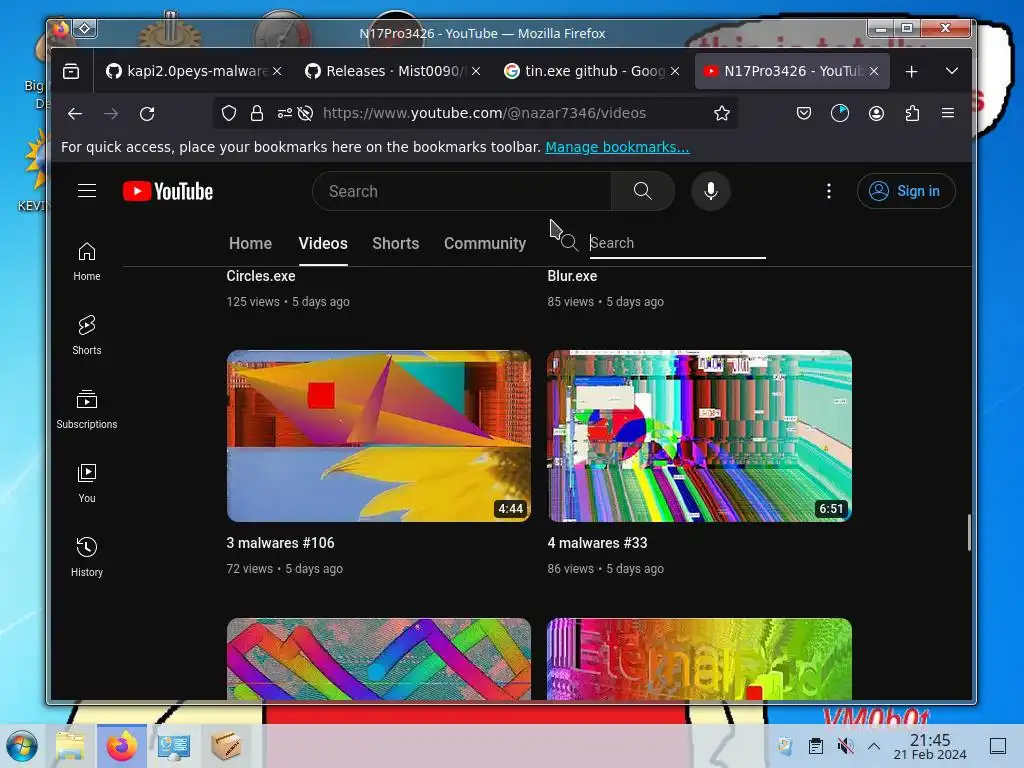Open Manage bookmarks link
This screenshot has width=1024, height=768.
coord(617,147)
